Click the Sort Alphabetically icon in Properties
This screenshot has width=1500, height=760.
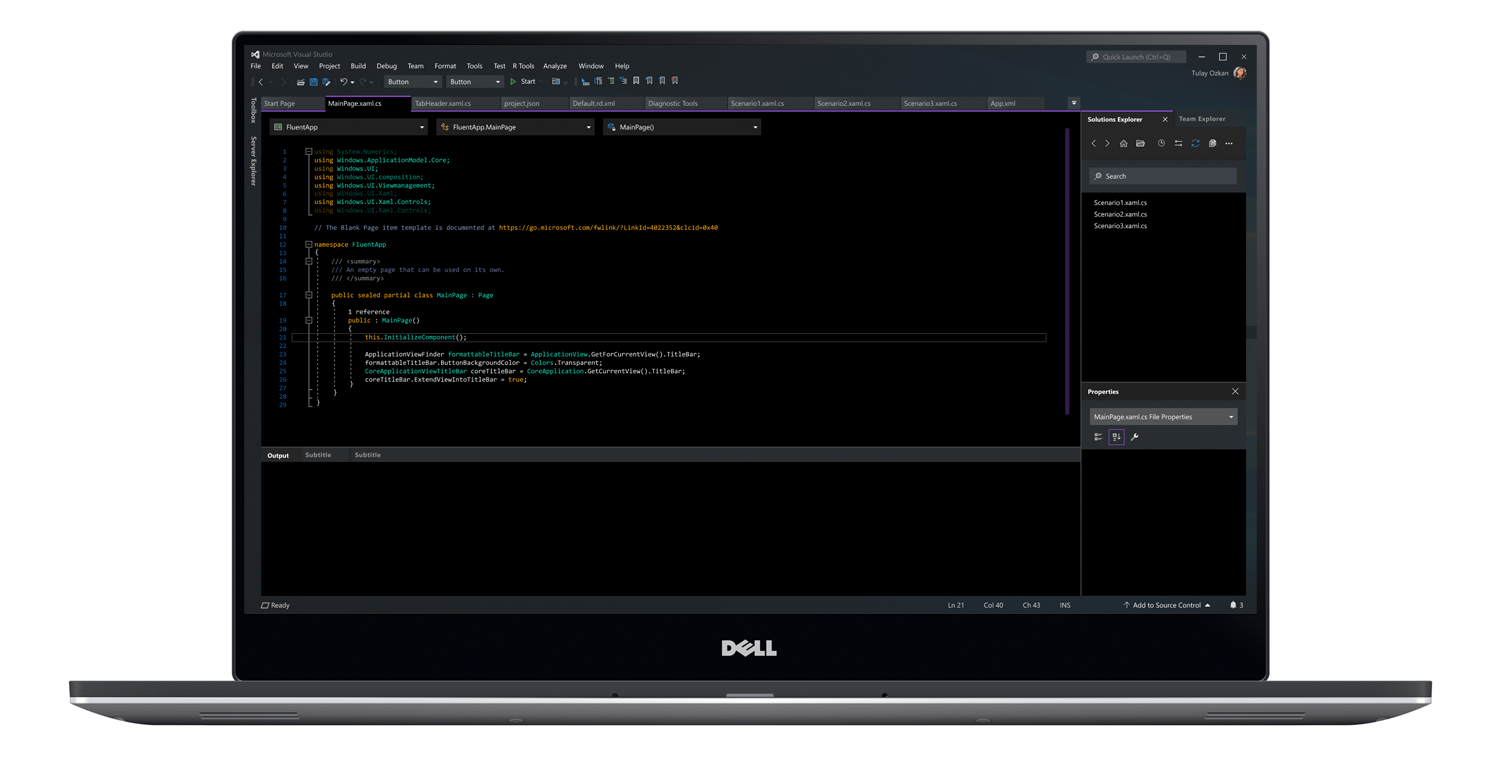1117,436
